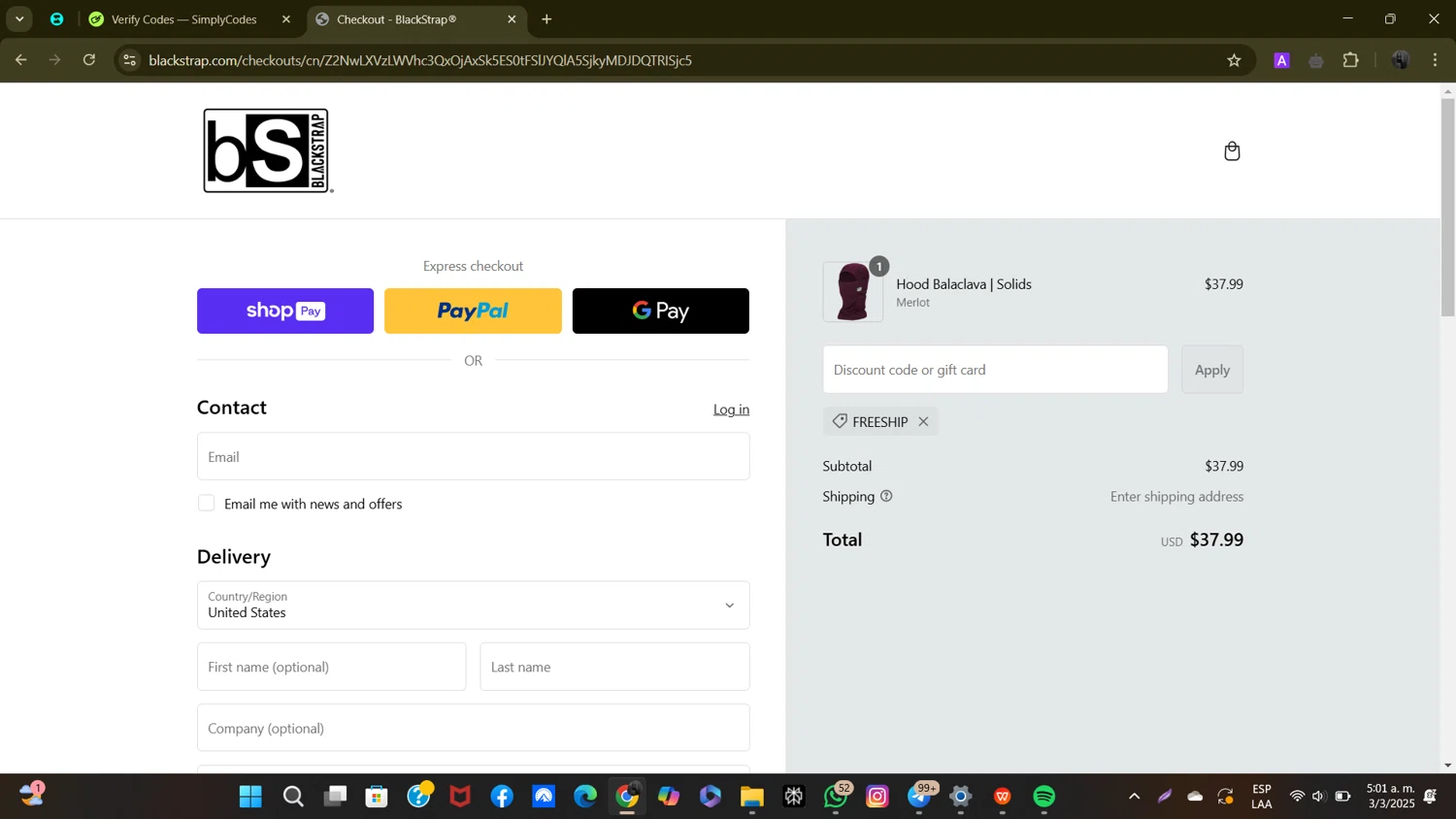Click the Hood Balaclava product thumbnail
Viewport: 1456px width, 819px height.
tap(853, 291)
